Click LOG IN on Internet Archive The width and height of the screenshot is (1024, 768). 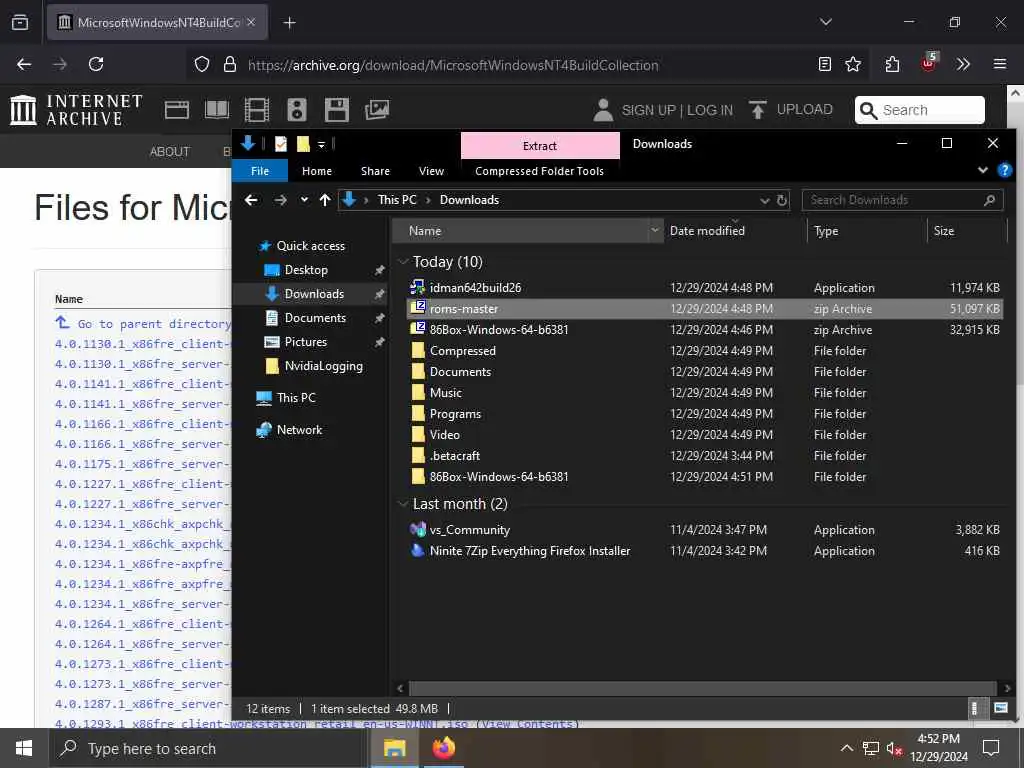pyautogui.click(x=709, y=110)
